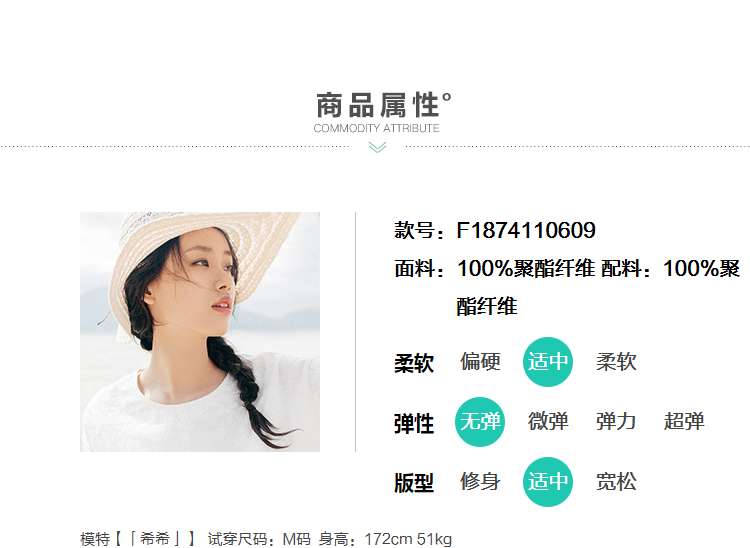This screenshot has height=548, width=750.
Task: Click the 版型 row label
Action: tap(414, 483)
